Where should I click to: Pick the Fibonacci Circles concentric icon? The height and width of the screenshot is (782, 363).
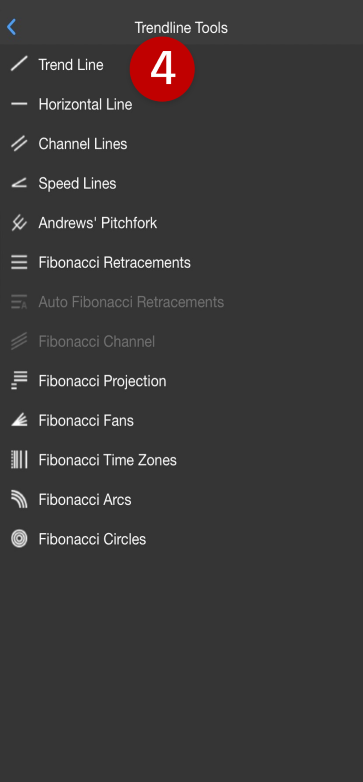click(x=19, y=539)
